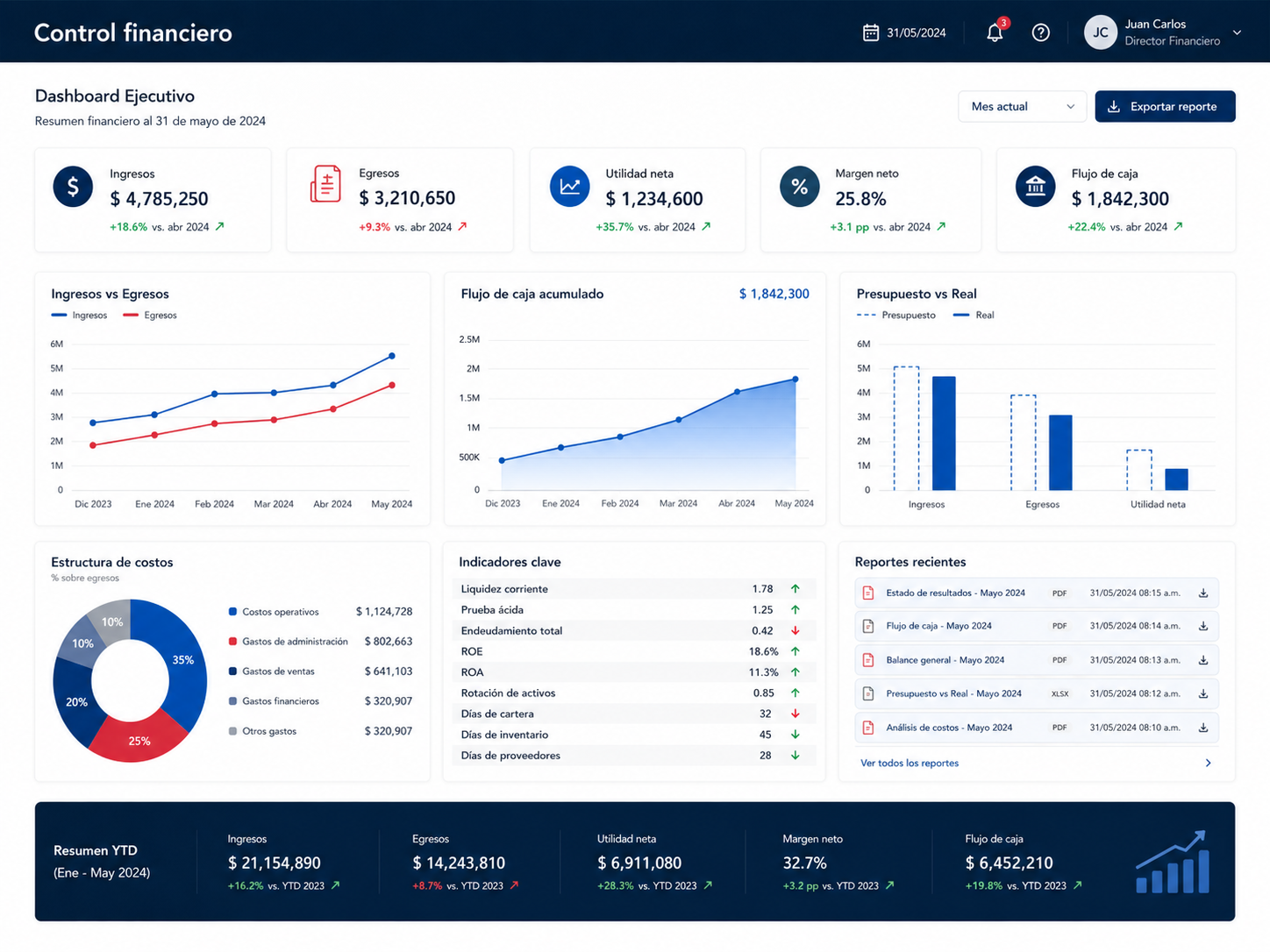Open the Mes actual period dropdown
This screenshot has width=1270, height=952.
(x=1022, y=106)
